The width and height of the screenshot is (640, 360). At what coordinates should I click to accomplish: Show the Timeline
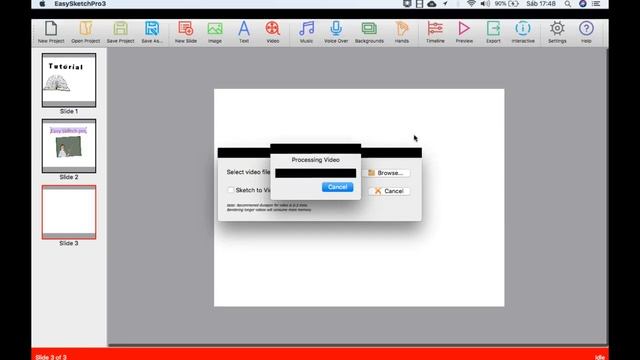(435, 32)
